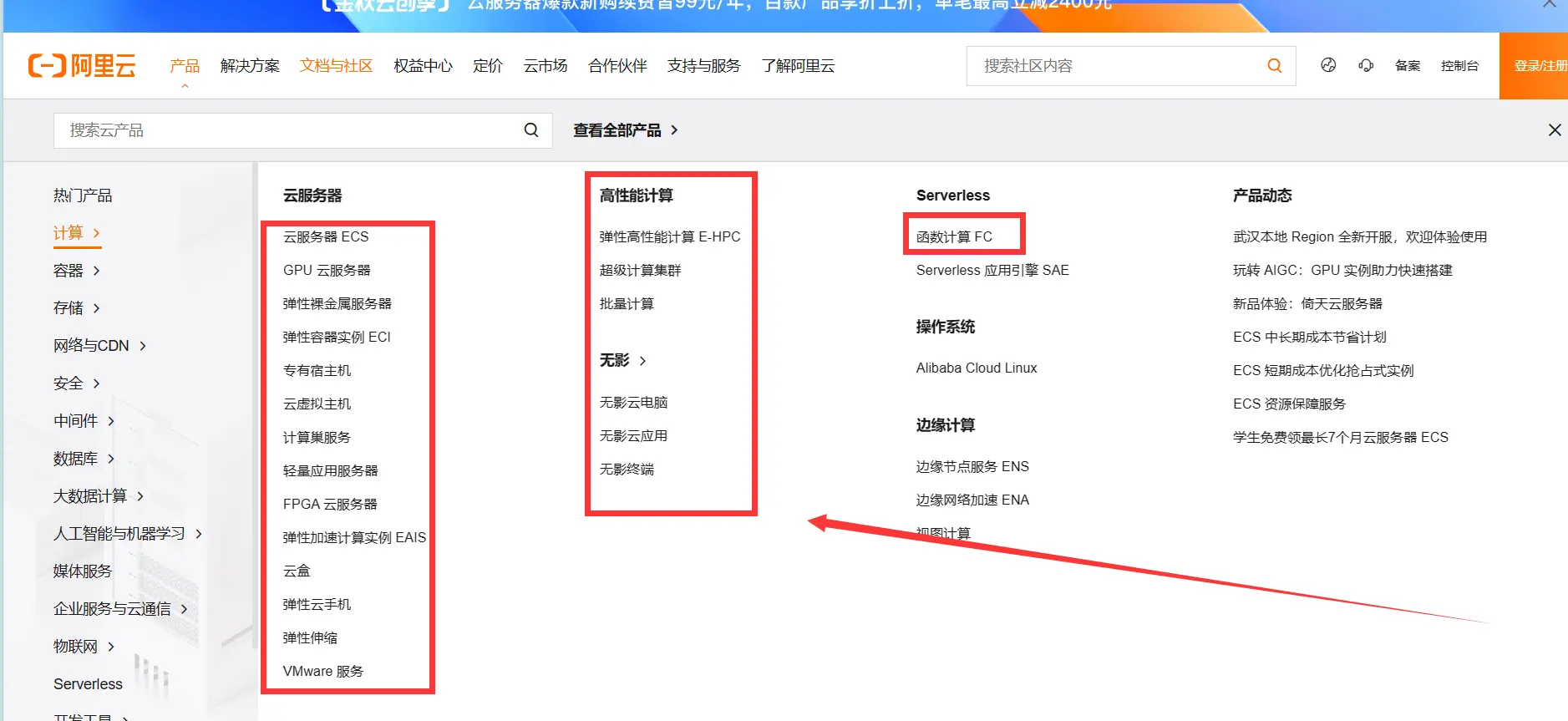The width and height of the screenshot is (1568, 721).
Task: Open 权益中心 in top navigation
Action: (423, 65)
